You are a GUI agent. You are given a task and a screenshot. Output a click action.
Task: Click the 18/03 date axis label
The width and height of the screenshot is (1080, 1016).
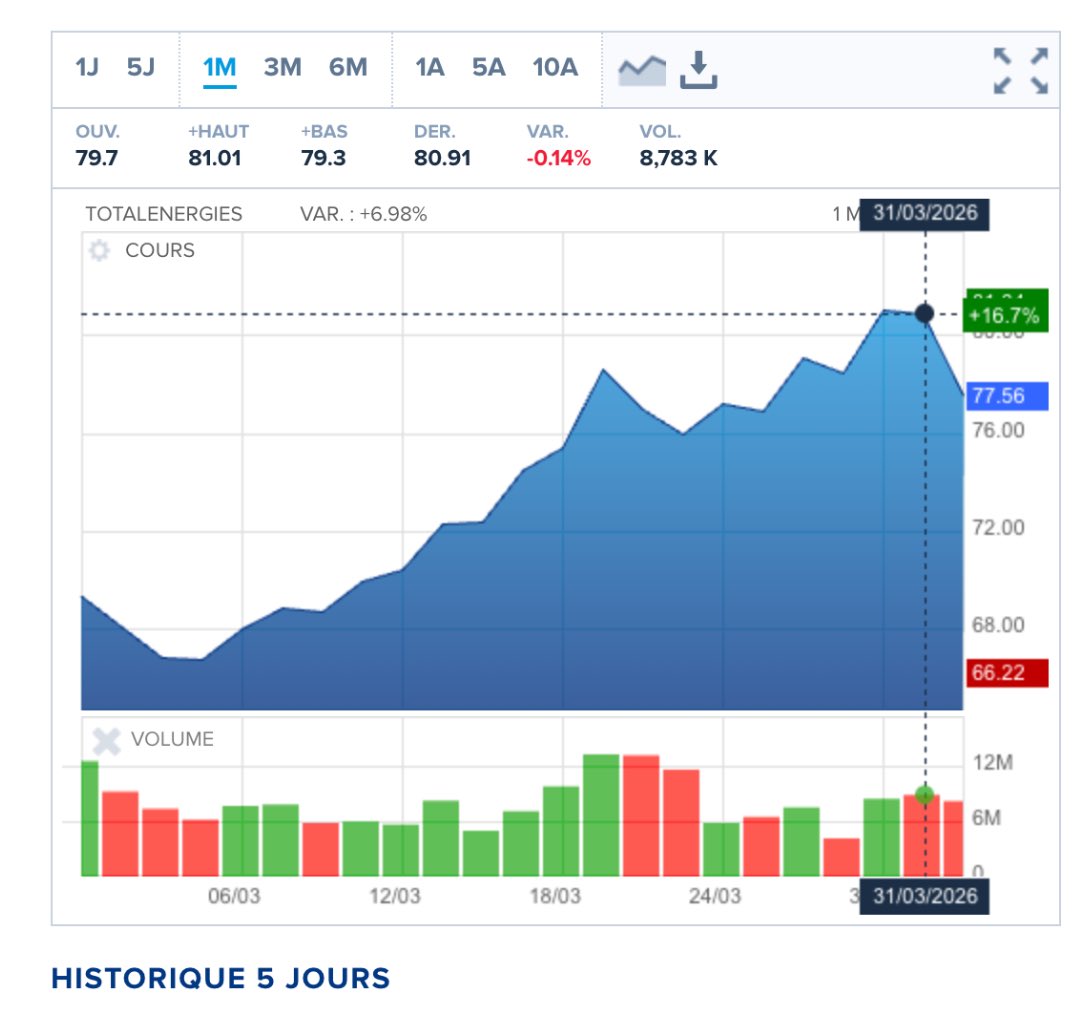(x=555, y=896)
